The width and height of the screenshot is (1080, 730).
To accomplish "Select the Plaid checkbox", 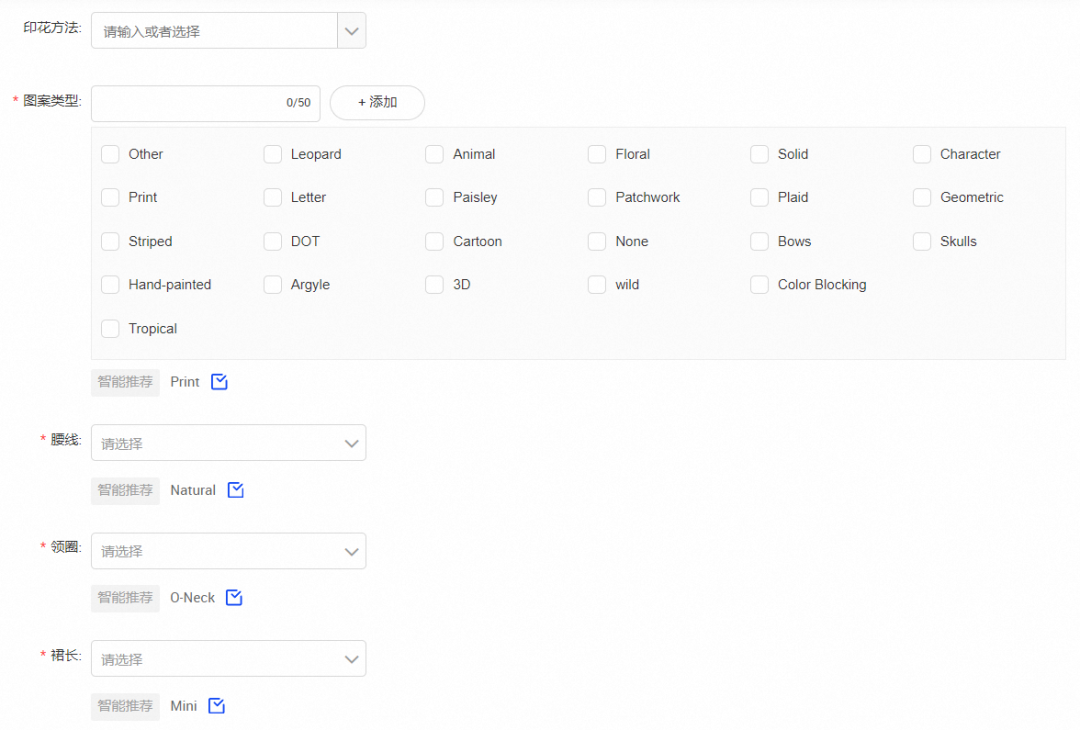I will [760, 198].
